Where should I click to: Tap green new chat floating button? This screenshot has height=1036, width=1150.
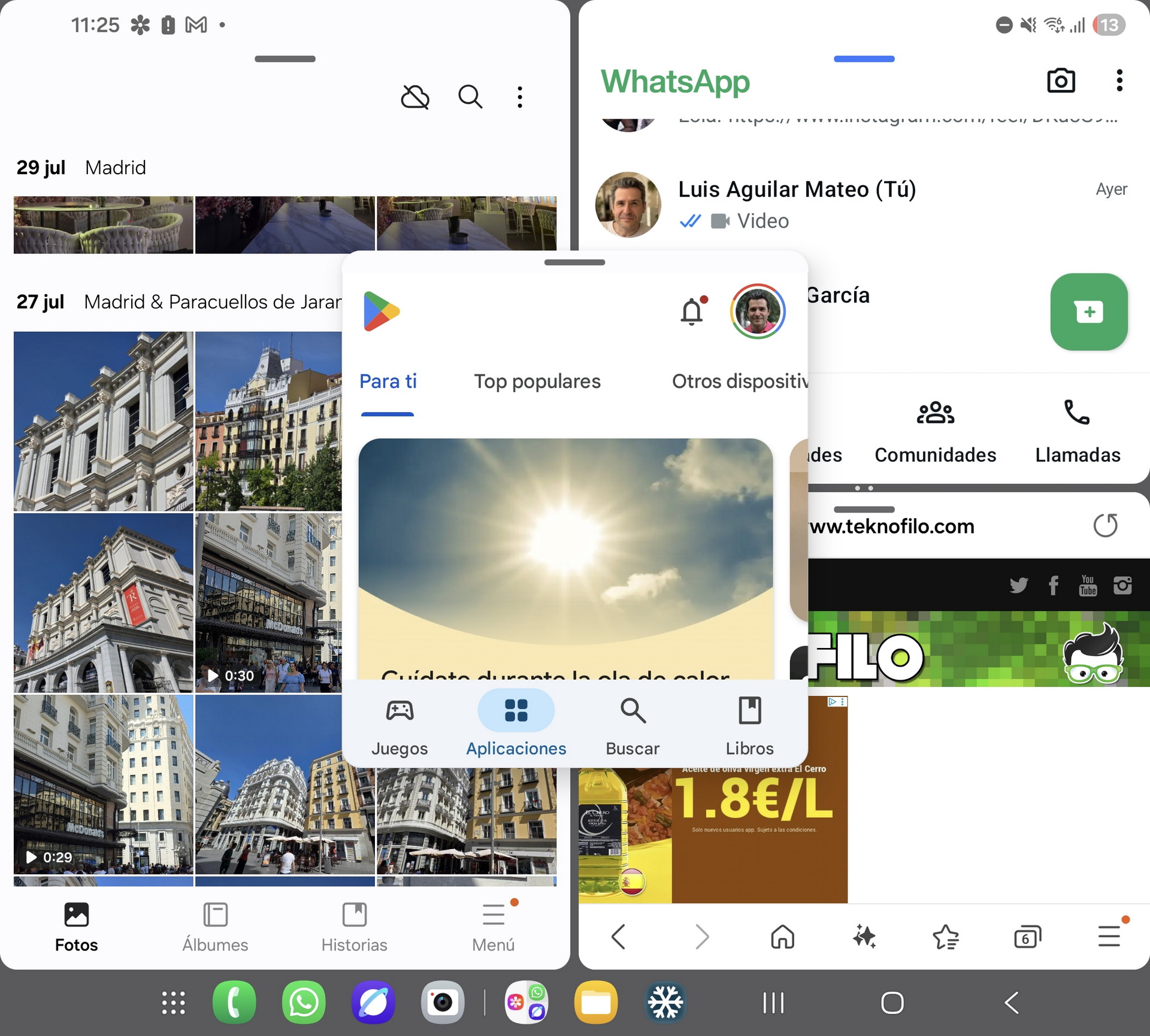click(1089, 311)
